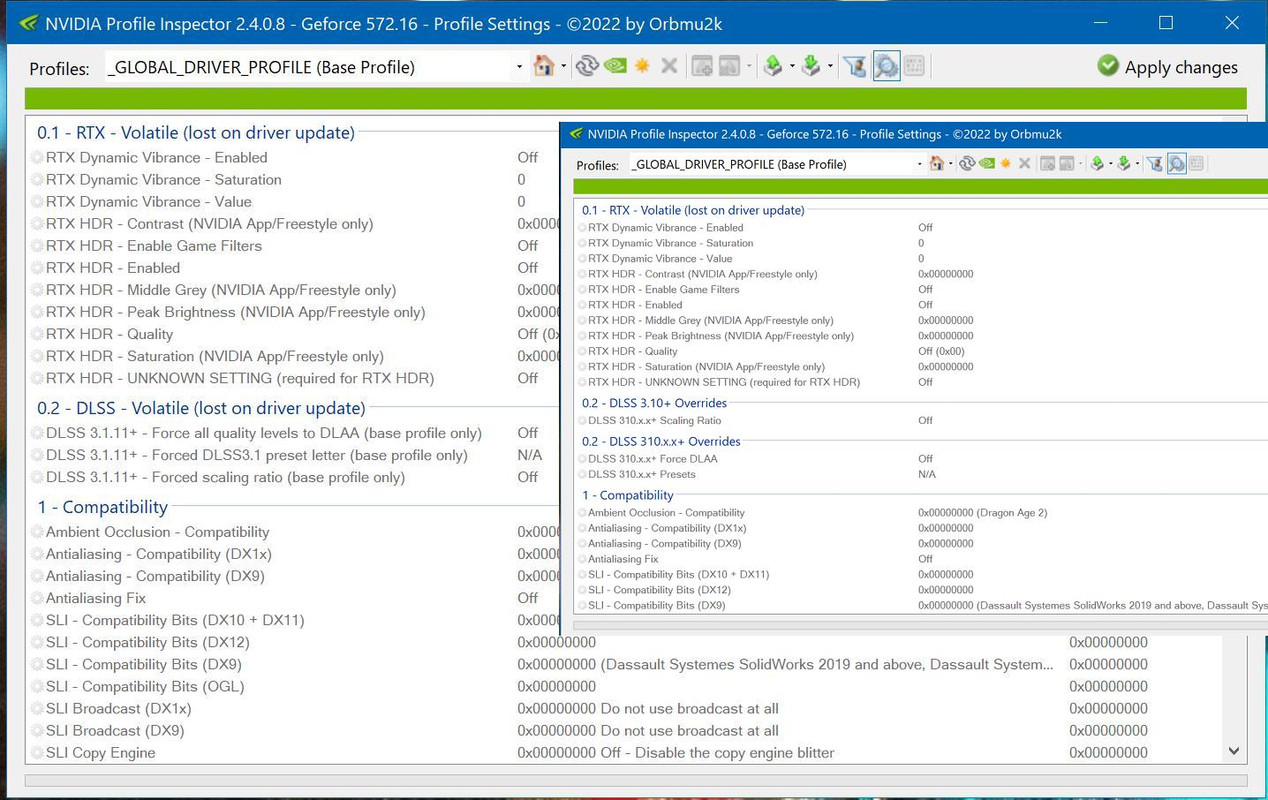The width and height of the screenshot is (1268, 800).
Task: Open the home icon dropdown arrow, large window
Action: pyautogui.click(x=563, y=67)
